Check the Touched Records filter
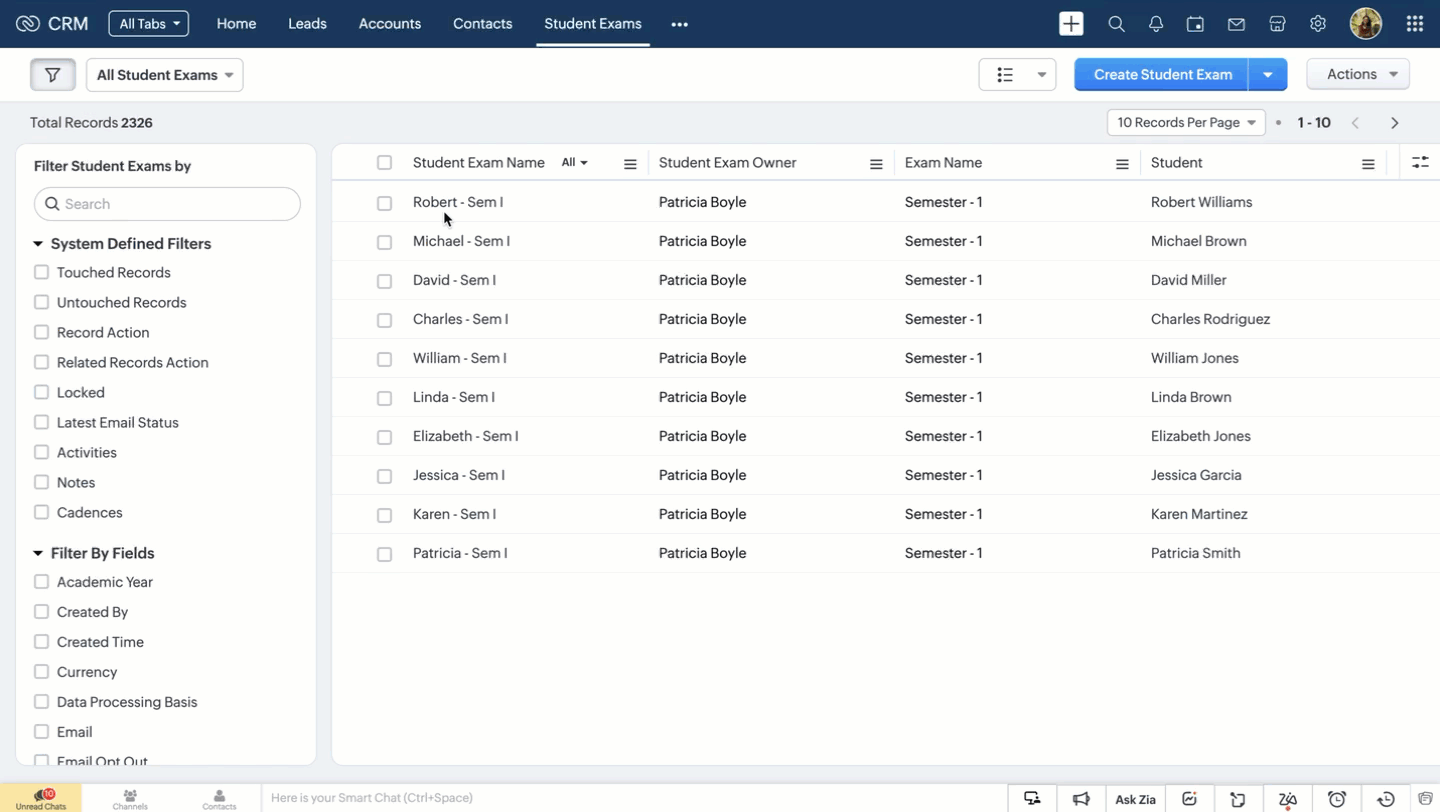This screenshot has height=812, width=1440. [41, 272]
